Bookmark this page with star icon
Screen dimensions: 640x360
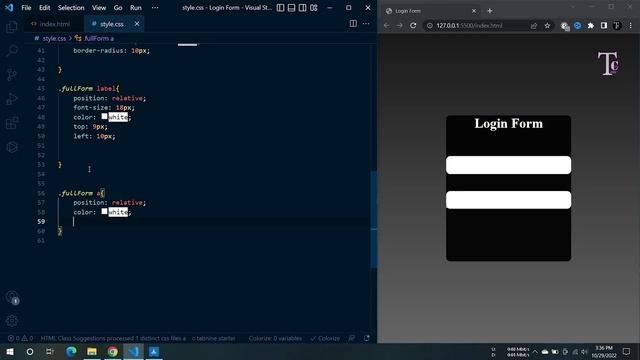[x=547, y=26]
